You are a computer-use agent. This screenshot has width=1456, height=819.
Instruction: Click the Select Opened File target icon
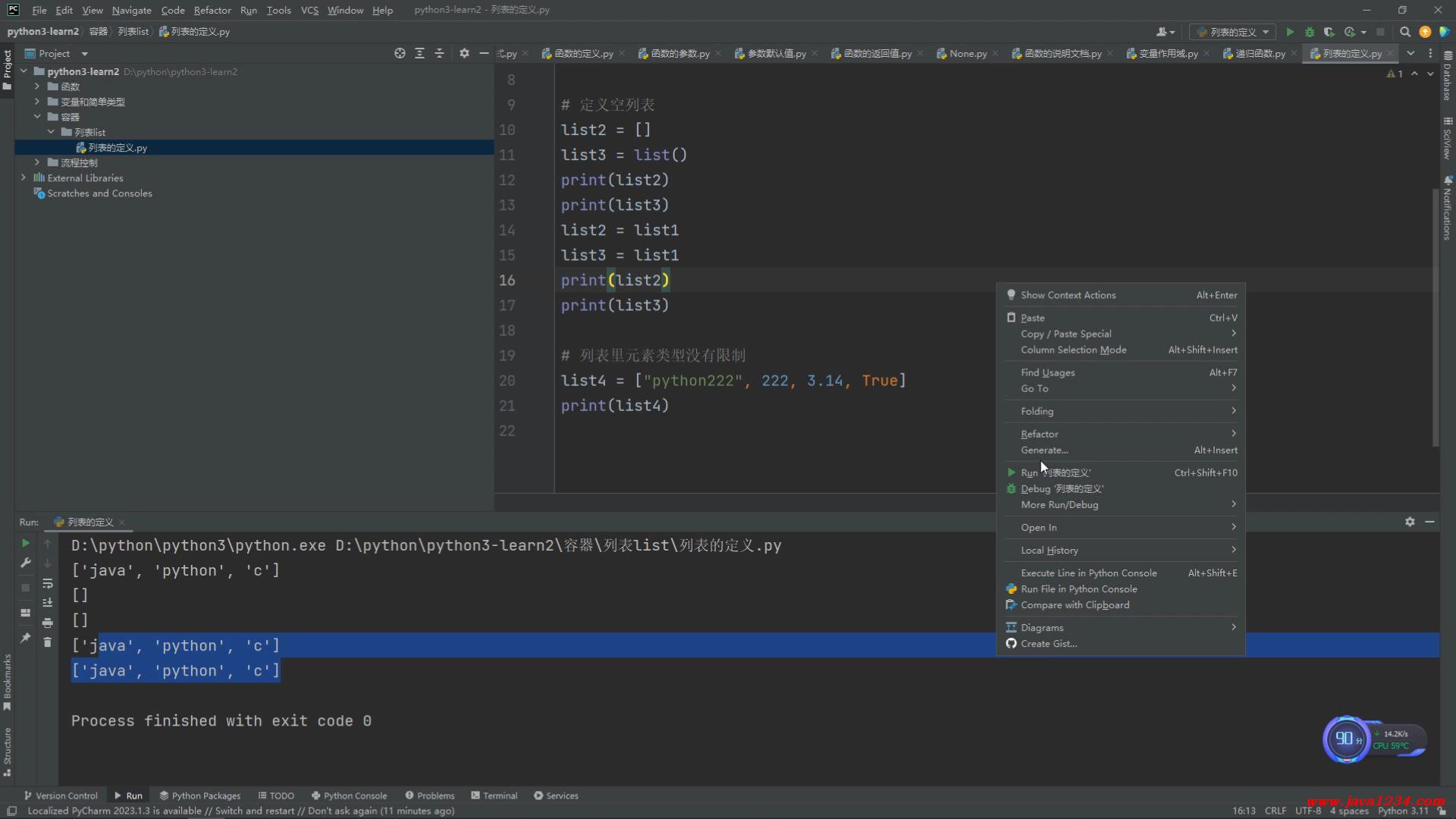click(400, 53)
